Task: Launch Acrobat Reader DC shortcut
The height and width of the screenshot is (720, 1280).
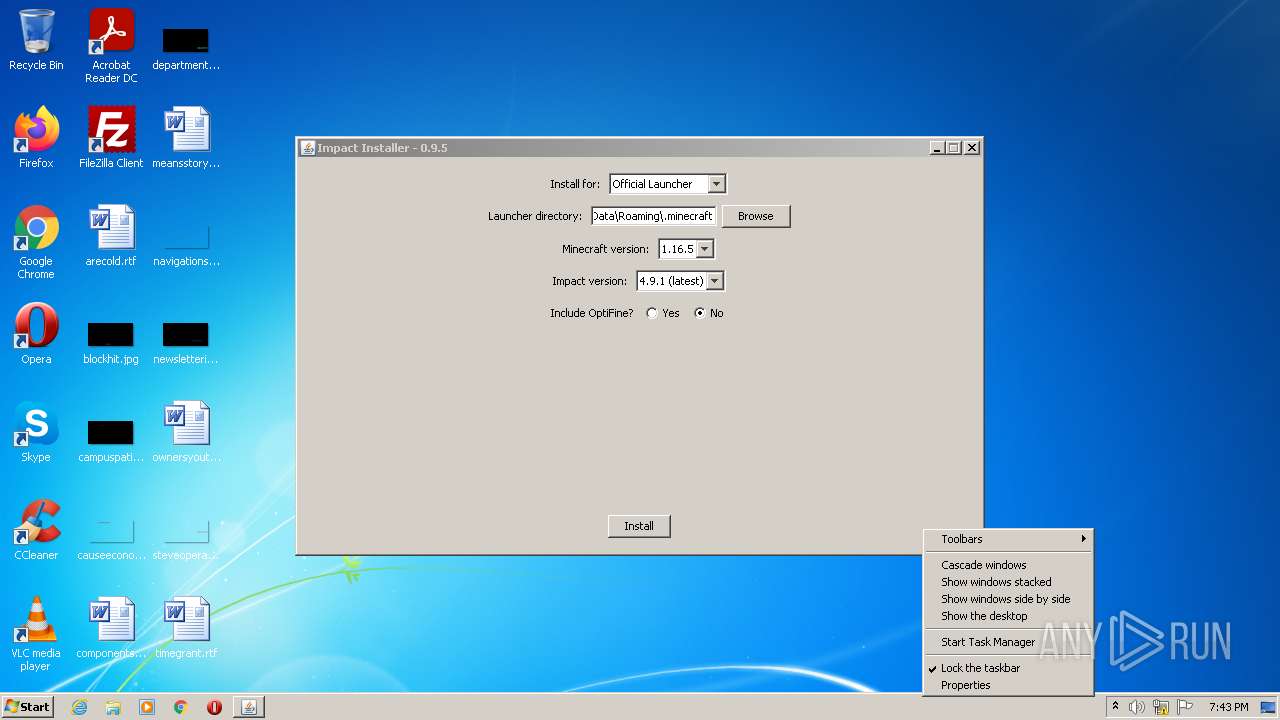Action: pos(111,45)
